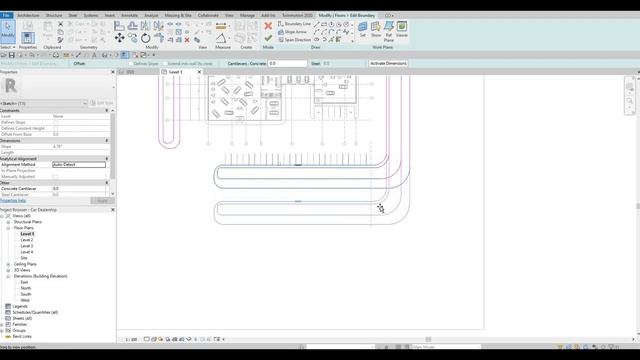Click the Save icon in quick access toolbar
The image size is (640, 360).
click(x=12, y=55)
